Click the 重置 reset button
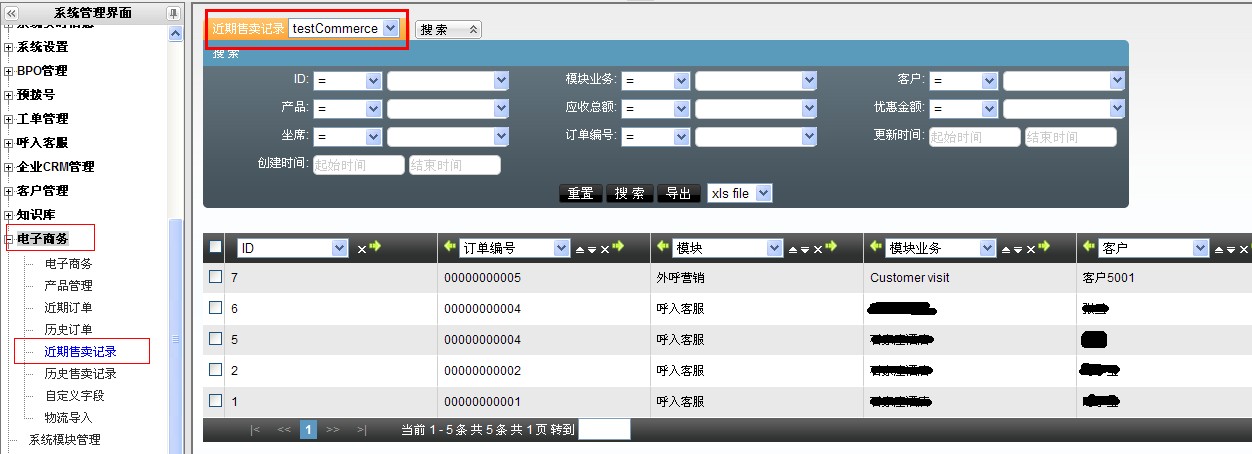1252x454 pixels. 580,193
